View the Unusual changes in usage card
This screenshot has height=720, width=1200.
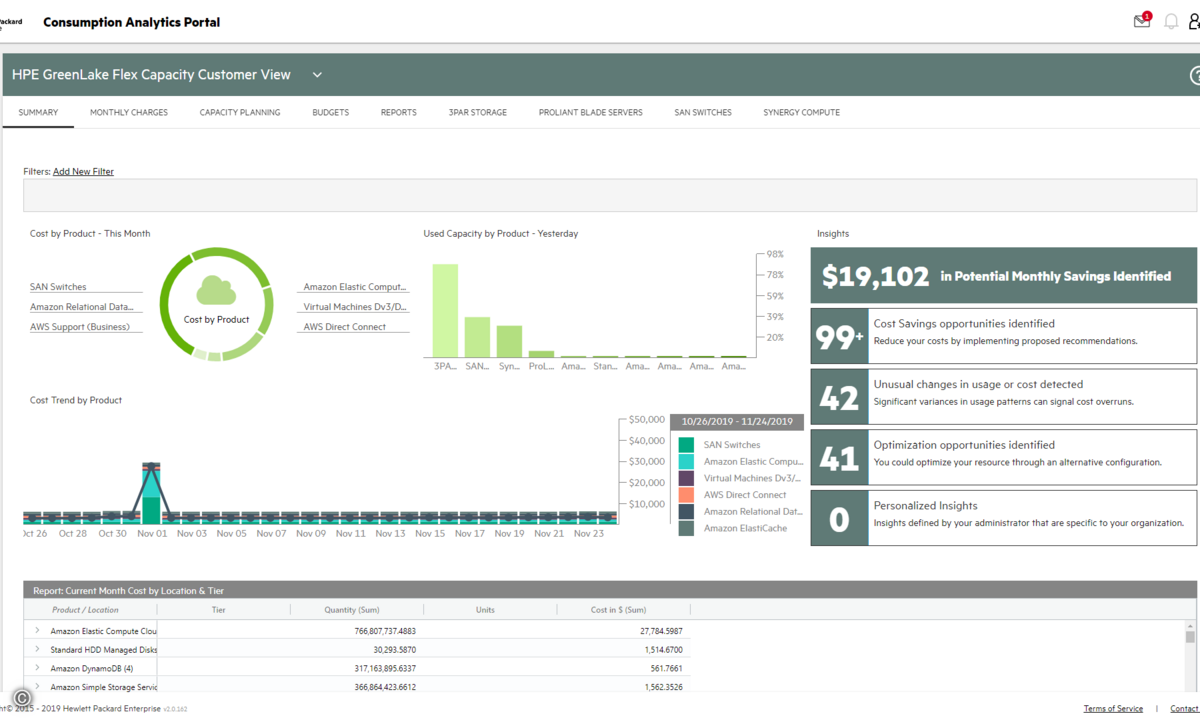(1003, 396)
